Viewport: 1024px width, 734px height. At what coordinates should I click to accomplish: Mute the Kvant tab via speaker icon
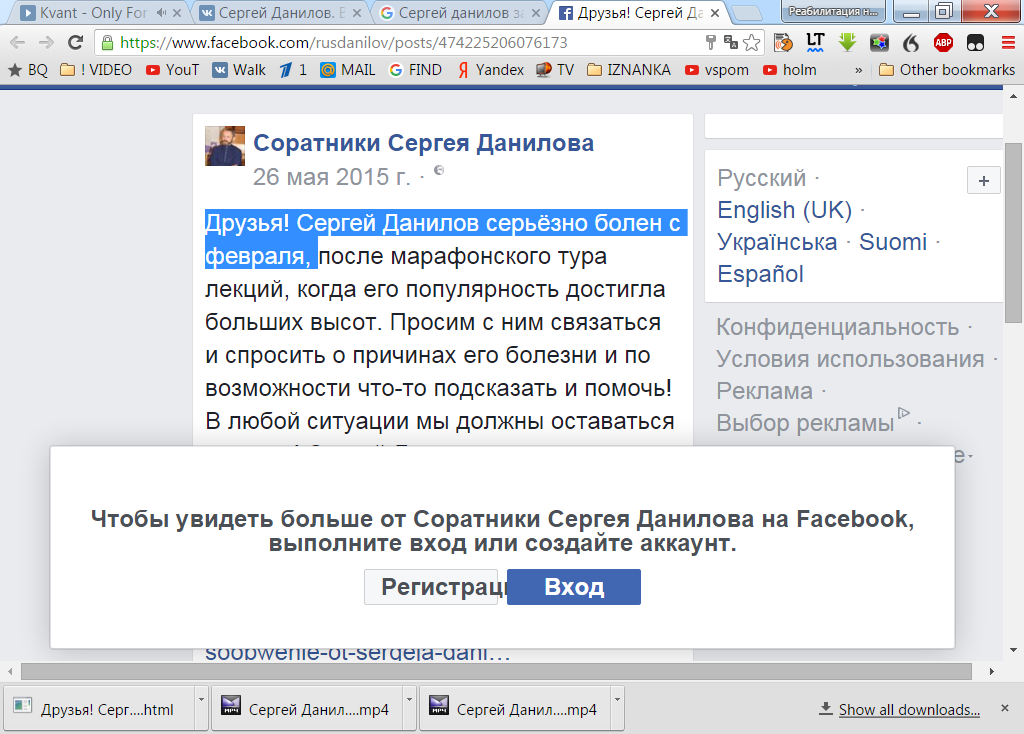pos(161,12)
